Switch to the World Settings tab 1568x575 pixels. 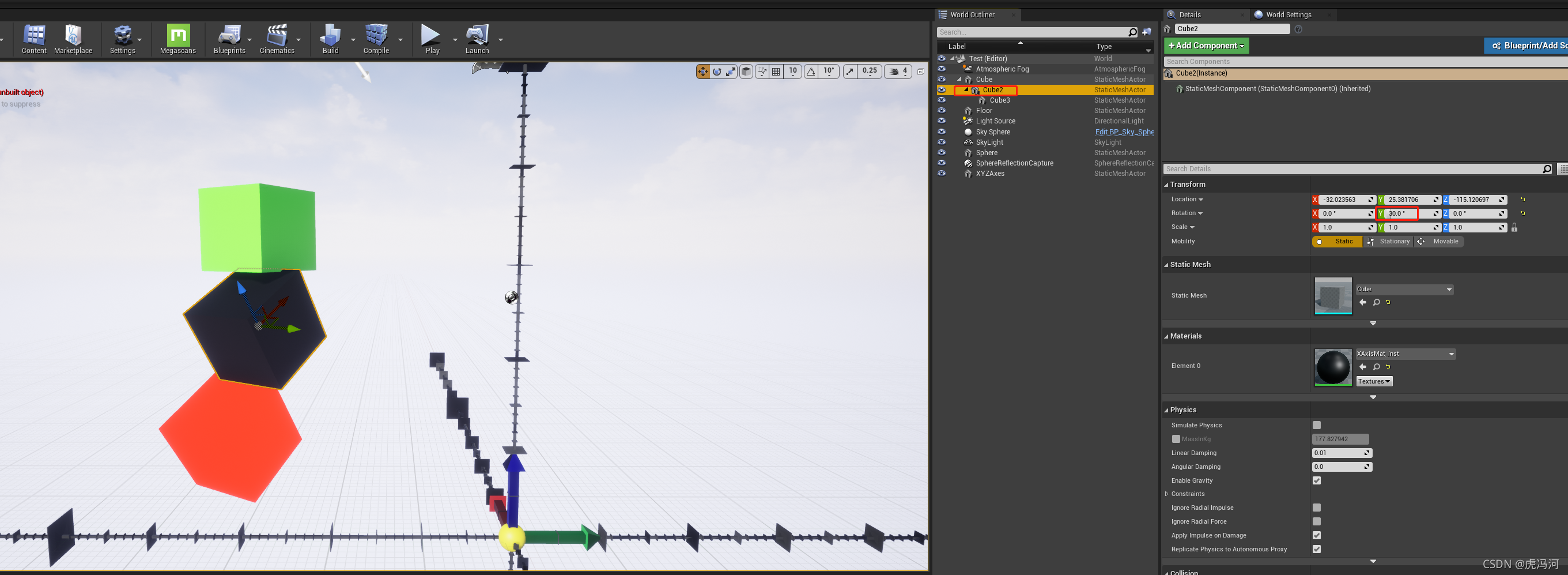pyautogui.click(x=1288, y=15)
